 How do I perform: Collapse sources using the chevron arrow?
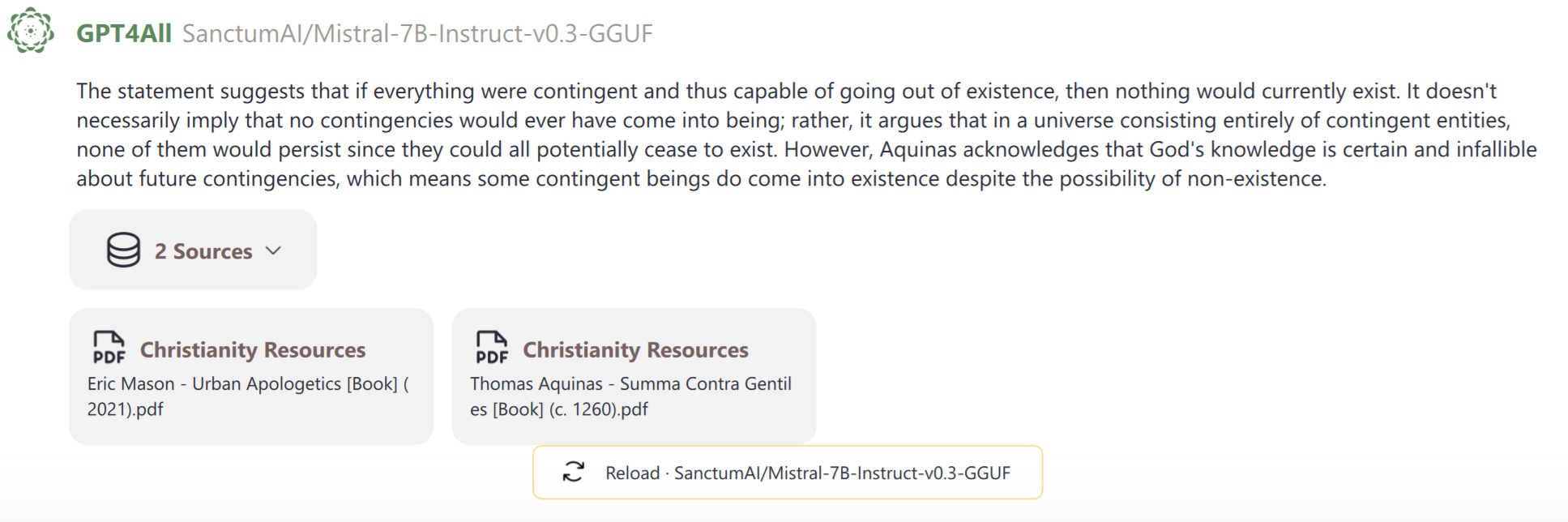point(274,250)
